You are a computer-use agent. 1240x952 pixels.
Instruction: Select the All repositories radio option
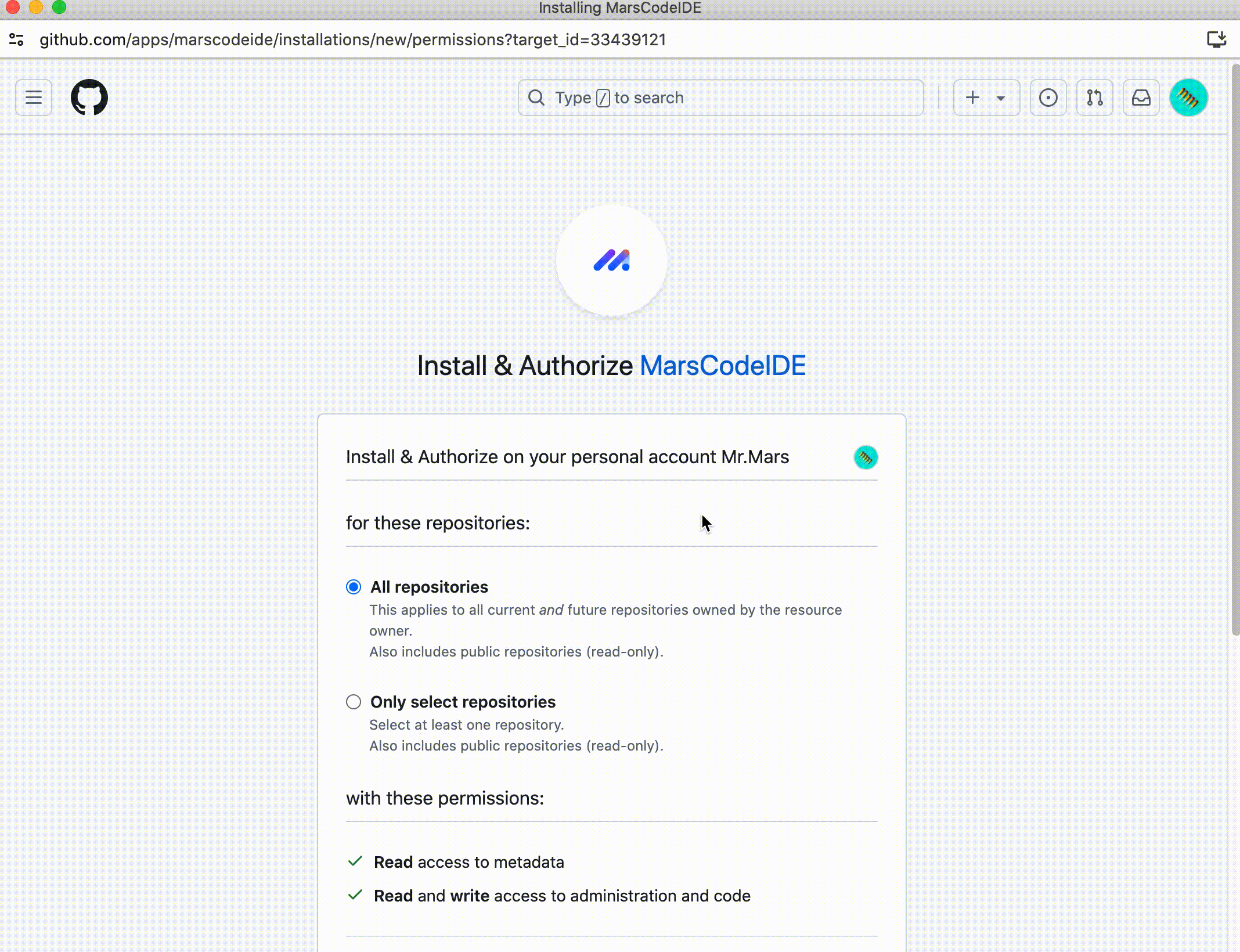(354, 587)
